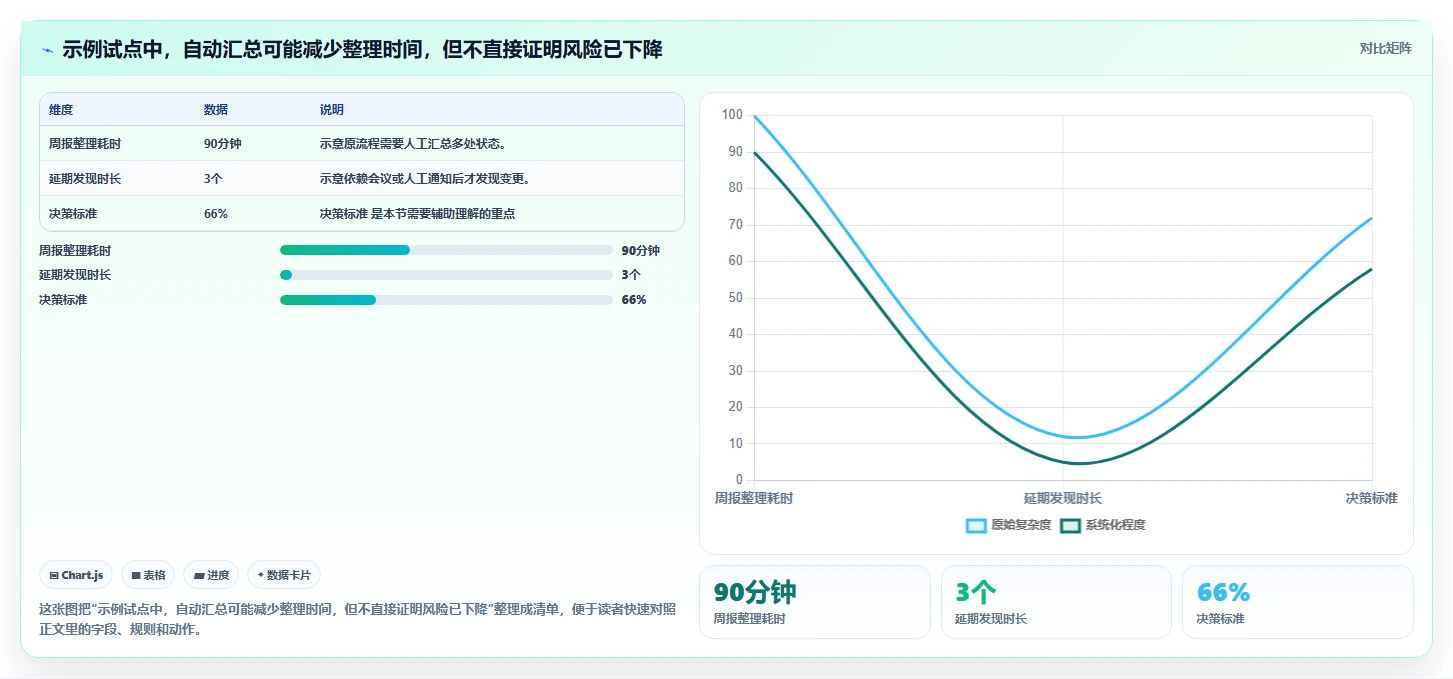Screen dimensions: 1453x679
Task: Click the 66% table cell
Action: click(x=216, y=214)
